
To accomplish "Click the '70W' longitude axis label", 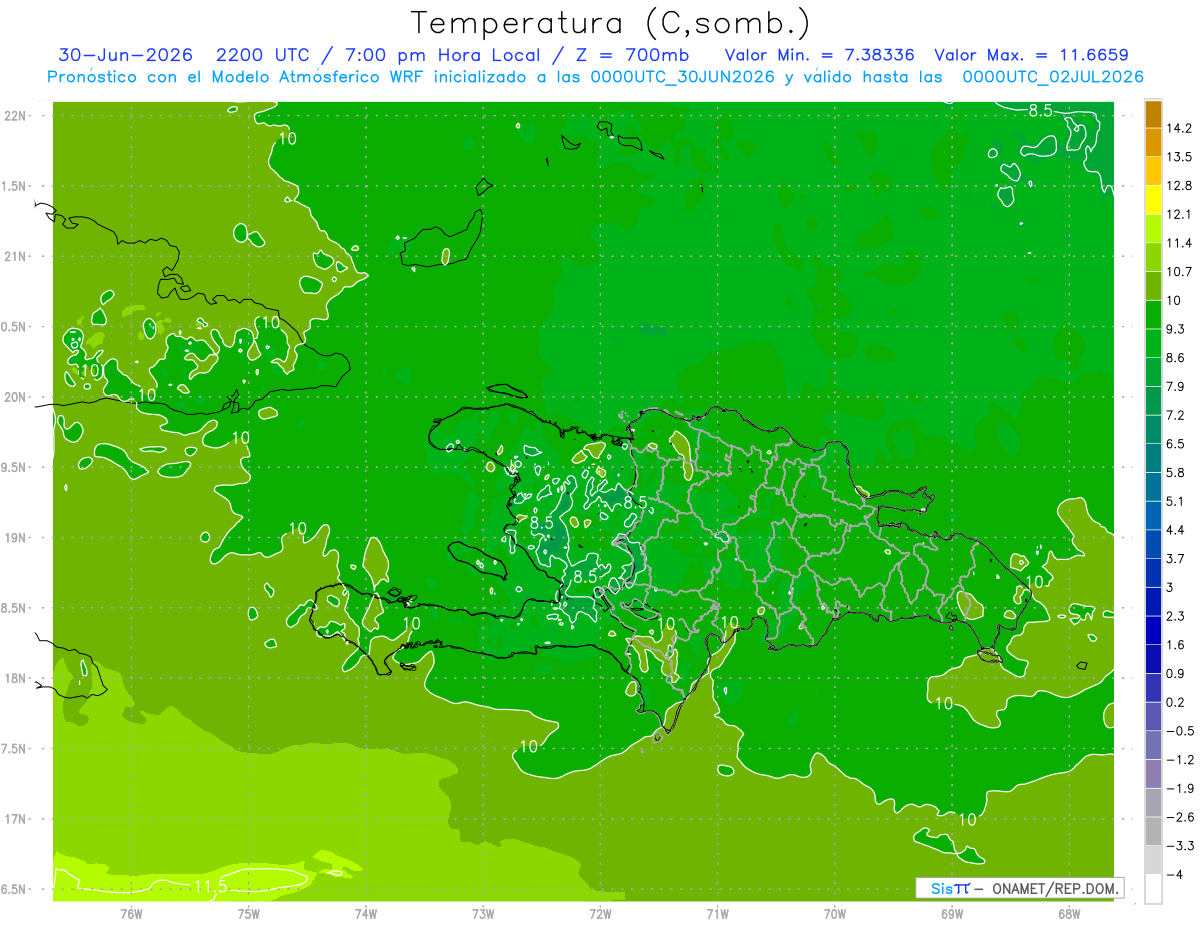I will [x=834, y=913].
